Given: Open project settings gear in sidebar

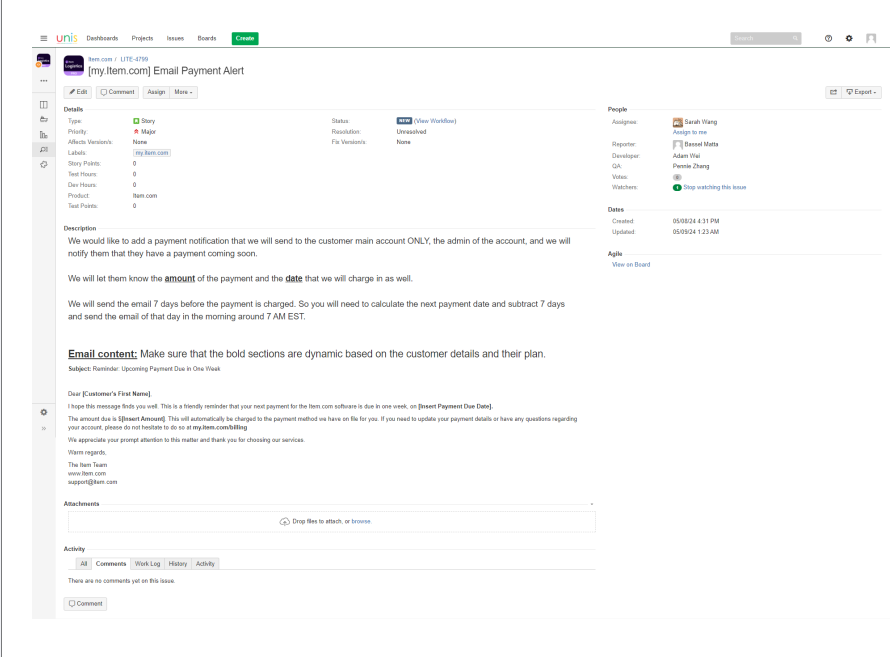Looking at the screenshot, I should pos(43,412).
